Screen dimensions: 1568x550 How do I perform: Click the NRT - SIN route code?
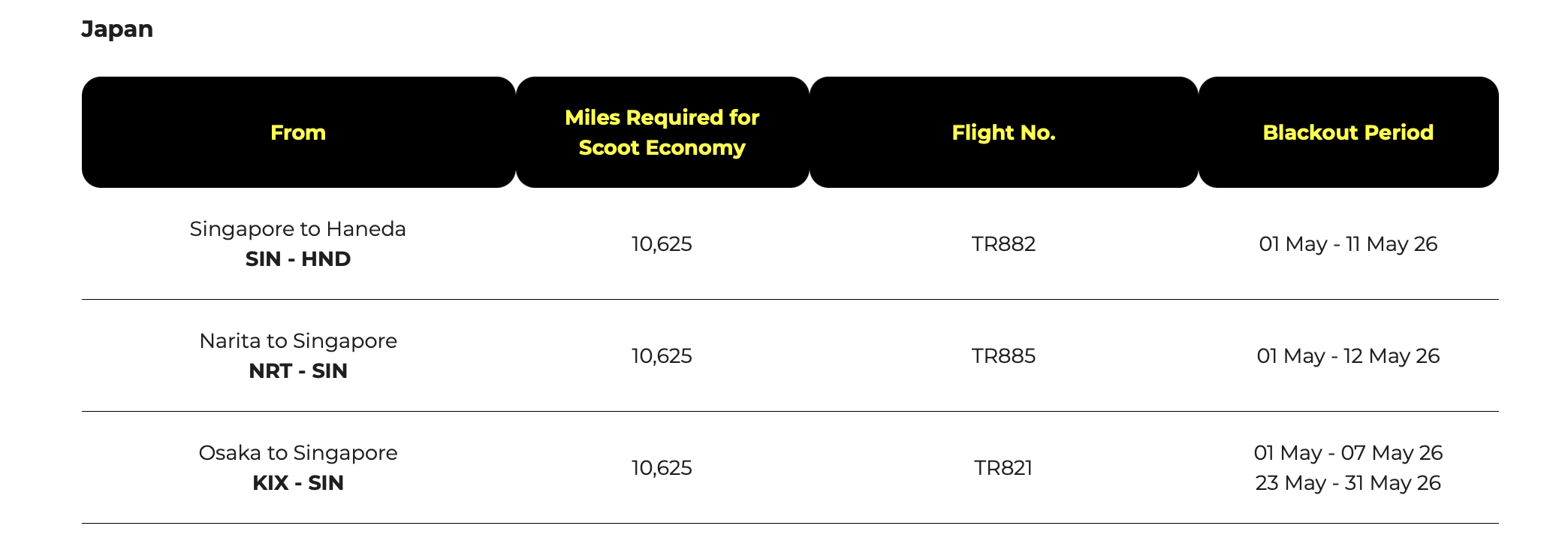298,370
